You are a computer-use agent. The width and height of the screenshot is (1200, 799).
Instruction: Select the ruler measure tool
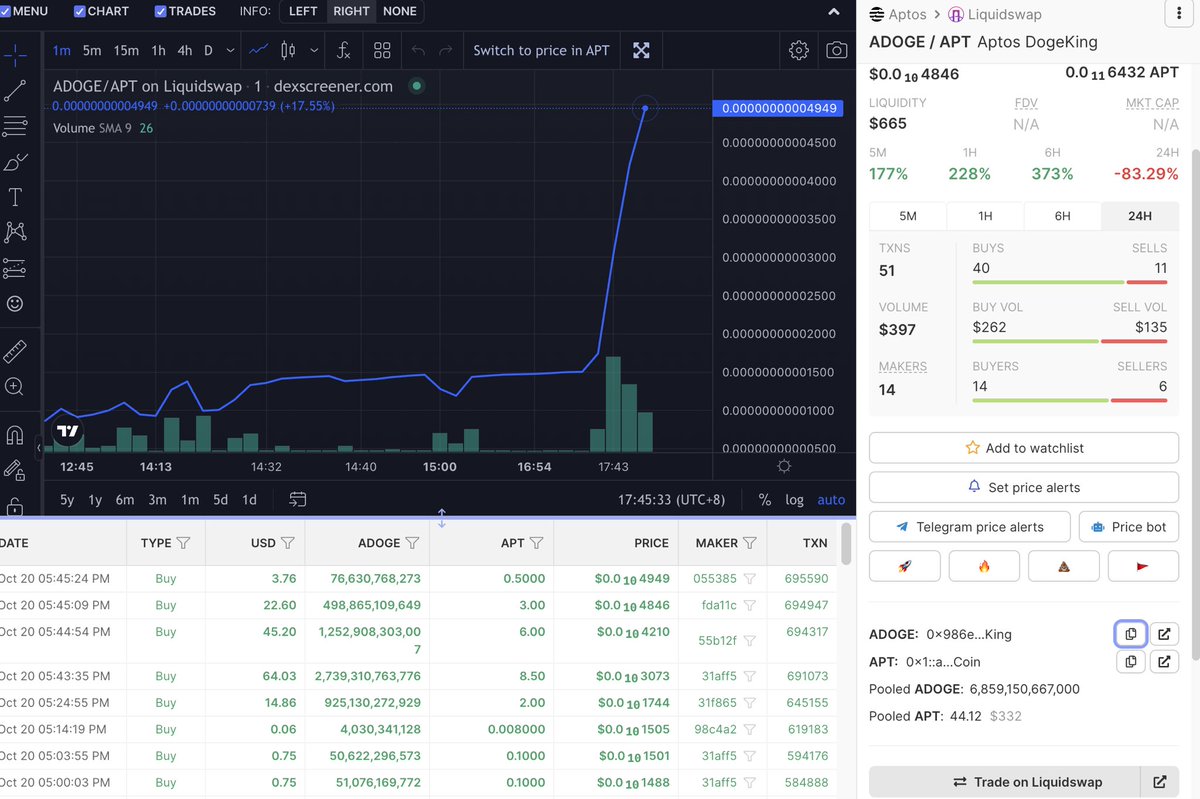pyautogui.click(x=15, y=351)
